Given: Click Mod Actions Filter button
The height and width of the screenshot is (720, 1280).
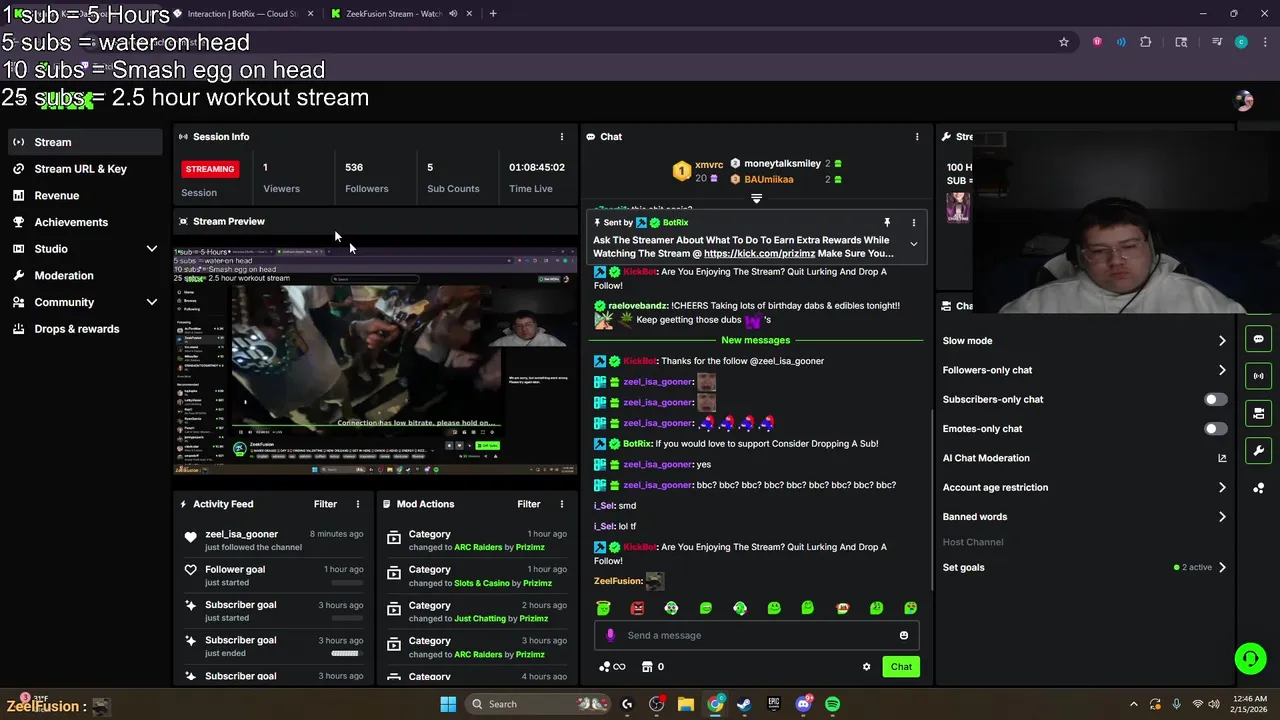Looking at the screenshot, I should pos(528,504).
